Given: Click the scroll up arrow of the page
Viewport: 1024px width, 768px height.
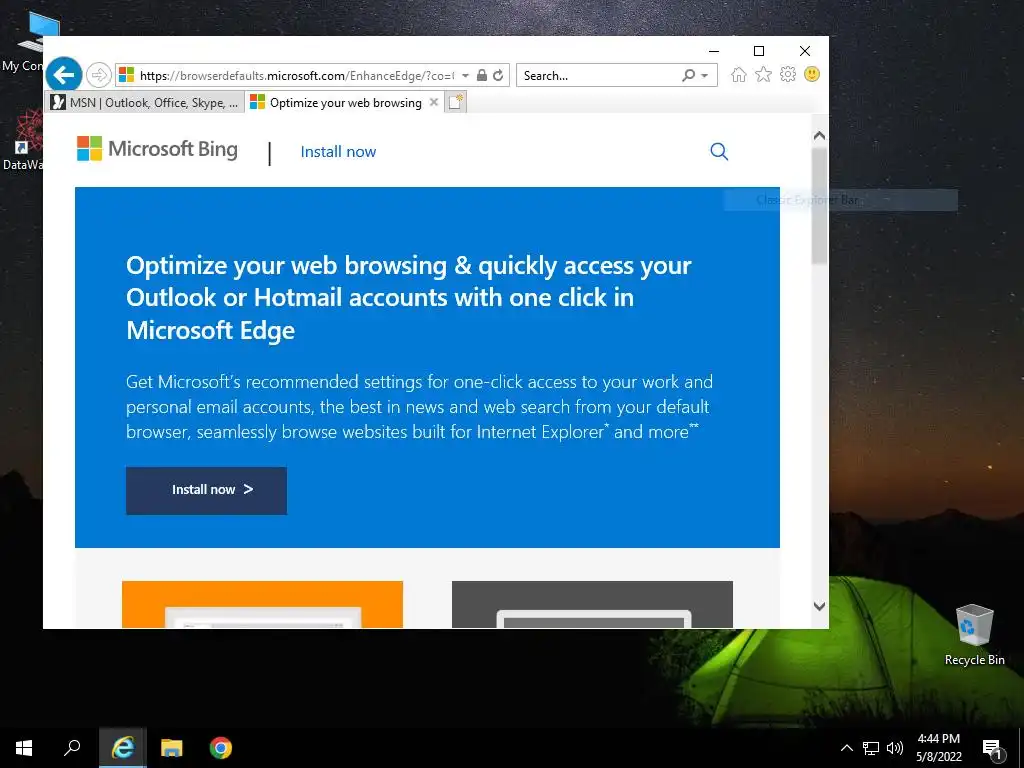Looking at the screenshot, I should [819, 136].
